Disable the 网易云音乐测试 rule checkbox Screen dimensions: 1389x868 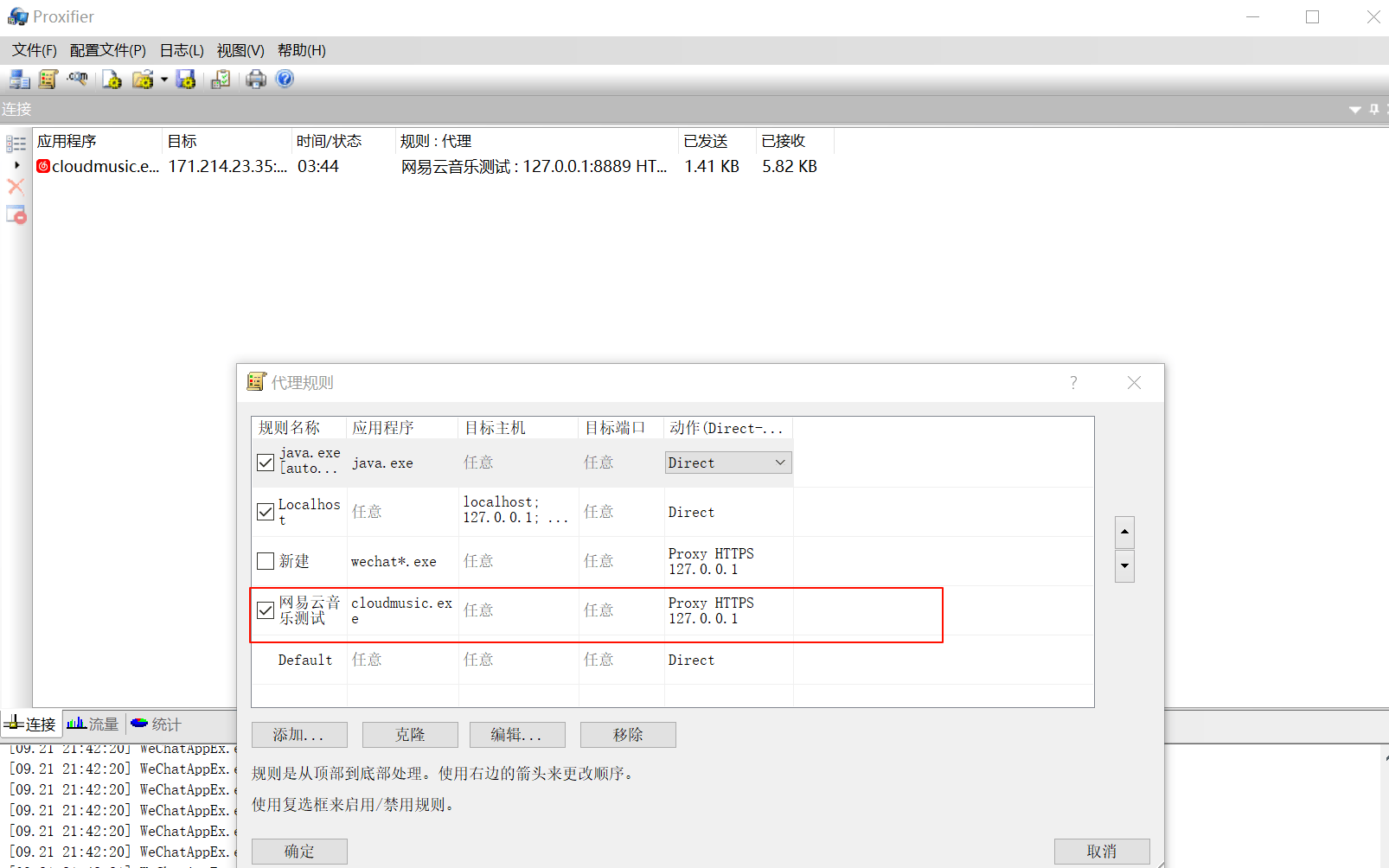click(x=266, y=610)
